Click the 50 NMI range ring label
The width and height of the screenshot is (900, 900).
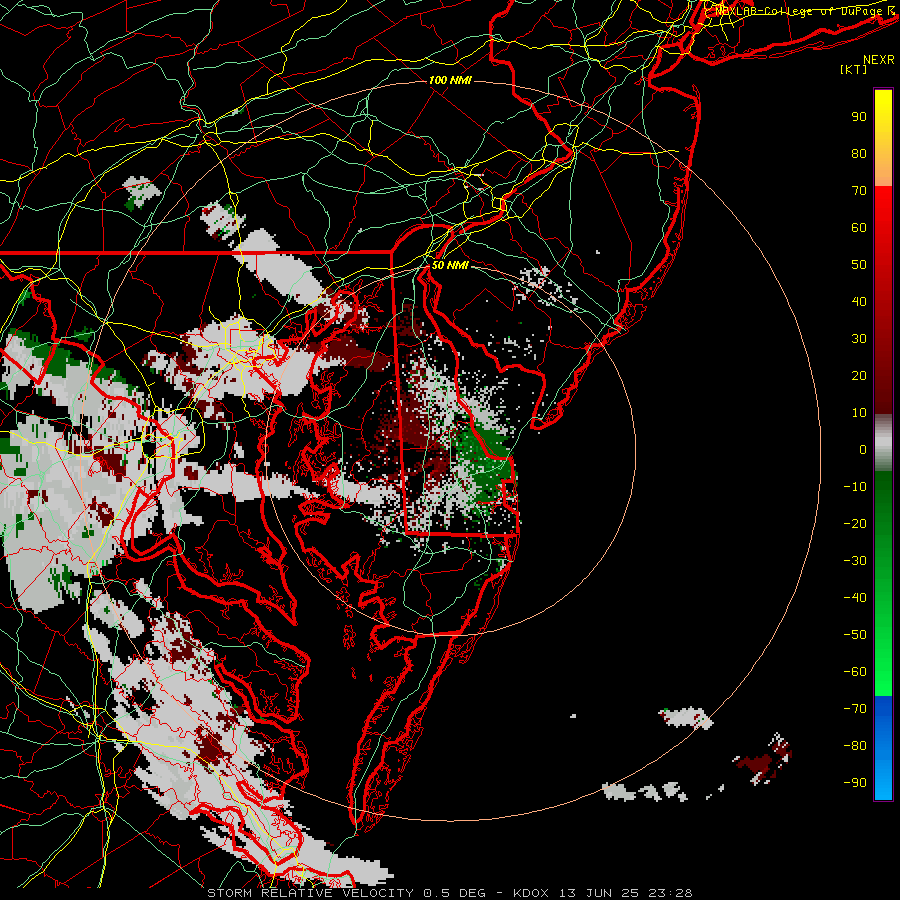450,265
